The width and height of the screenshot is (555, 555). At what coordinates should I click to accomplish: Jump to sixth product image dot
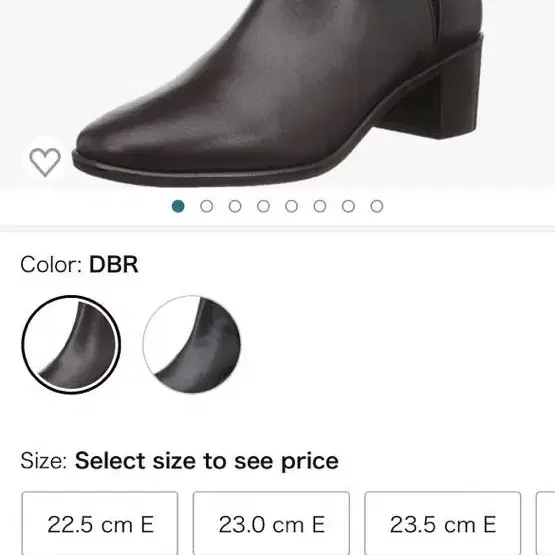click(320, 206)
